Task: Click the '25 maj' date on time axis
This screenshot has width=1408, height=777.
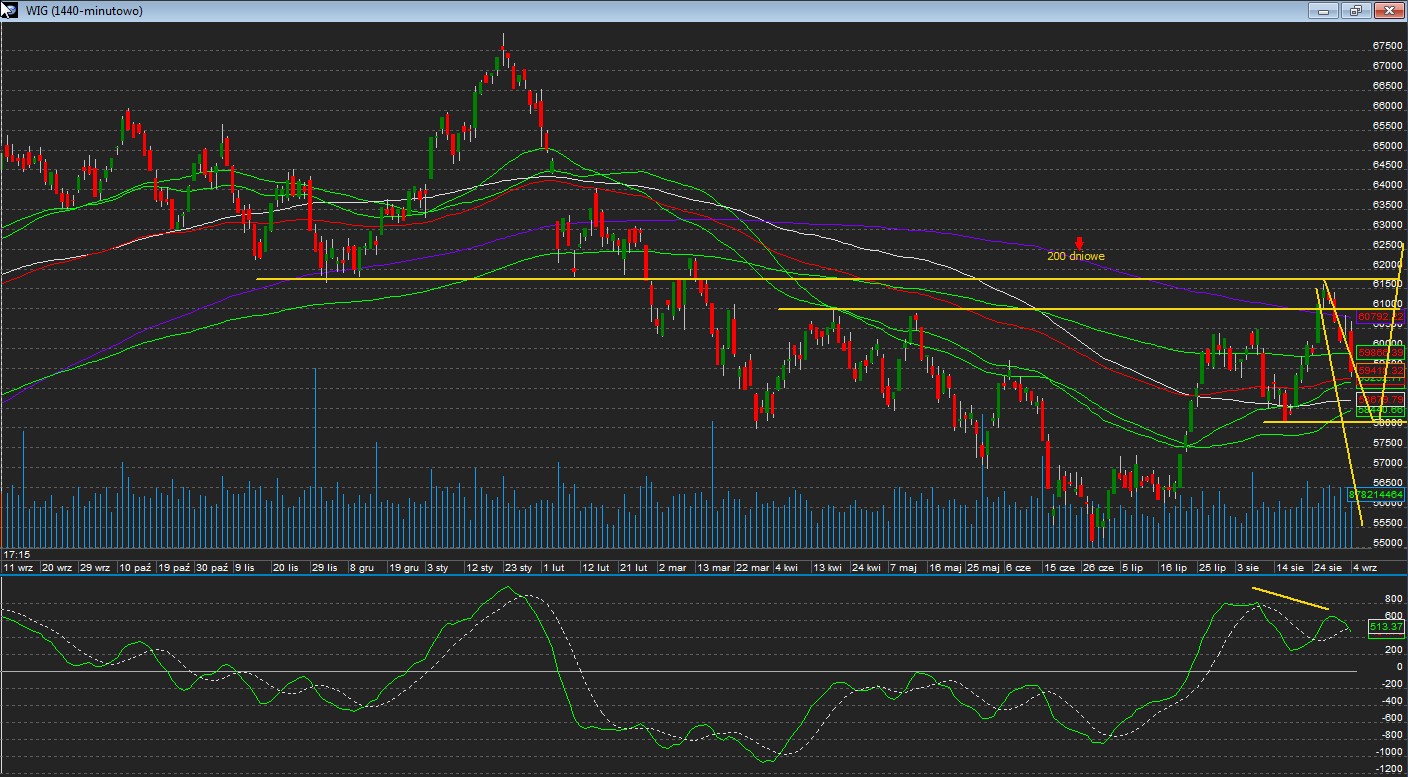Action: click(984, 567)
